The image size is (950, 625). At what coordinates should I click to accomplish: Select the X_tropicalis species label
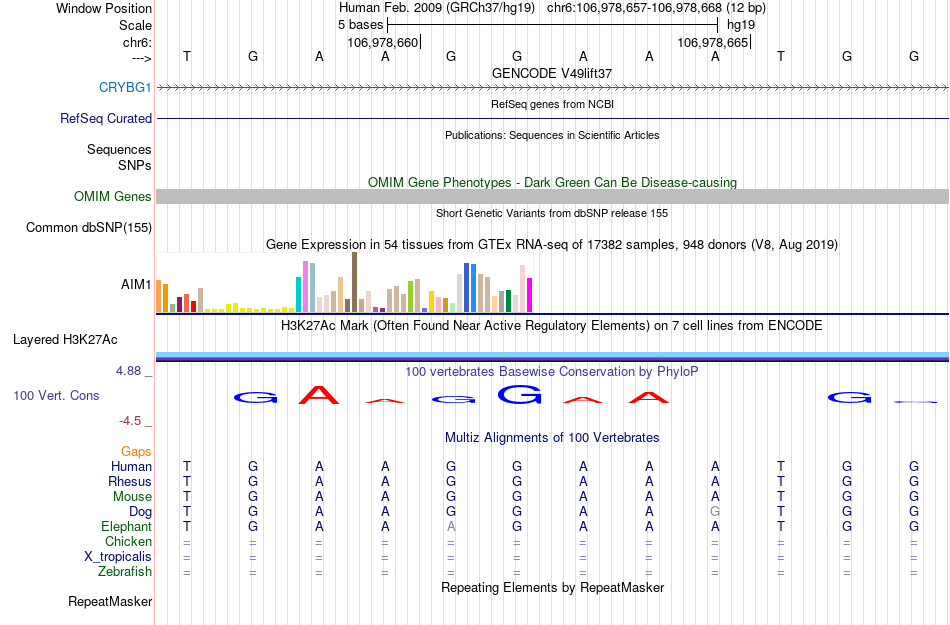118,556
